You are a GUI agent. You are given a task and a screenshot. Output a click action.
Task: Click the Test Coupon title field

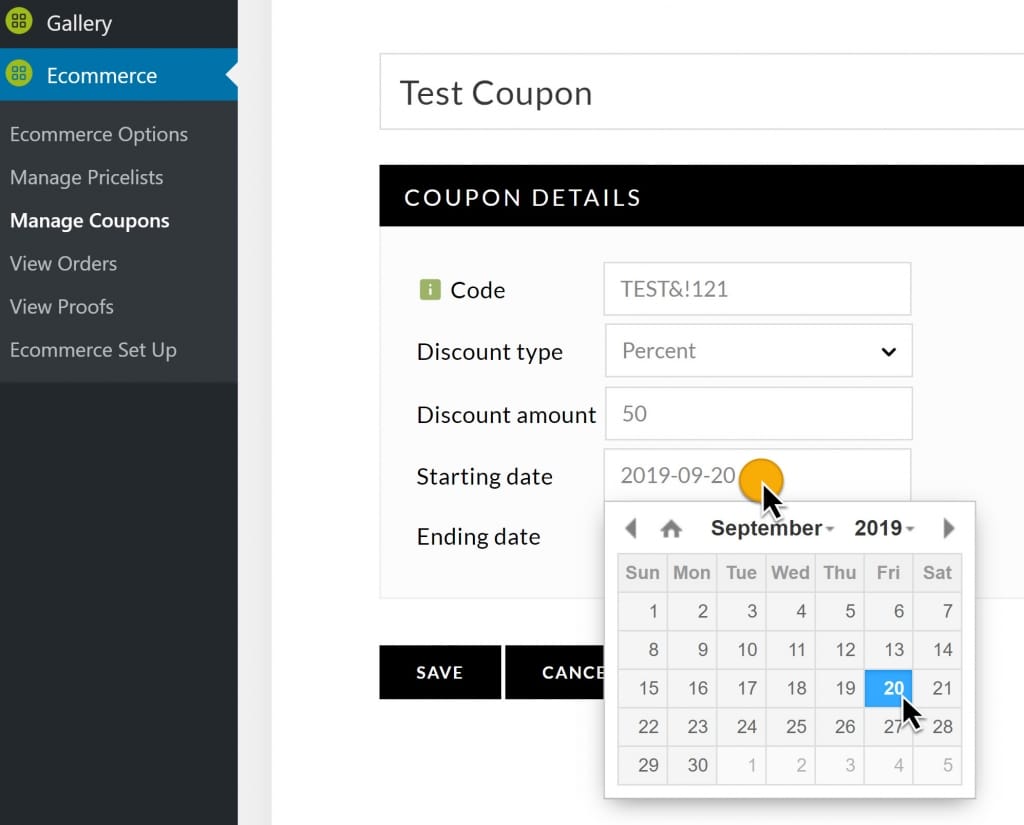(700, 91)
